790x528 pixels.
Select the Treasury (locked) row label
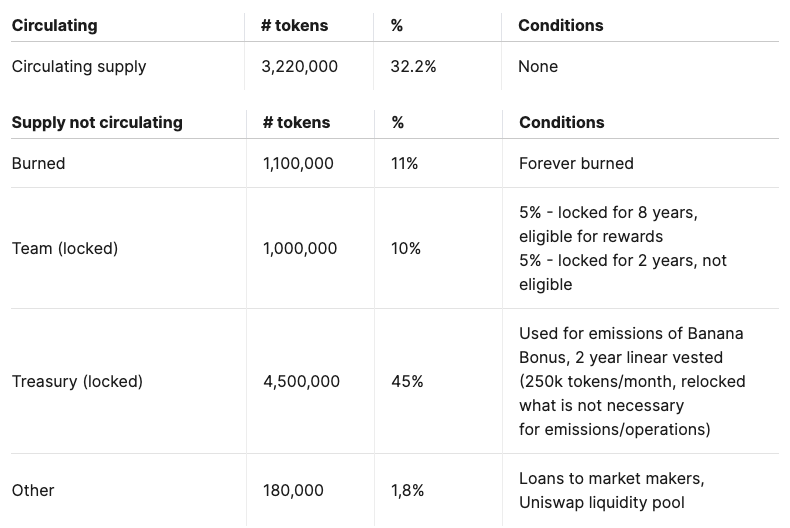point(77,381)
